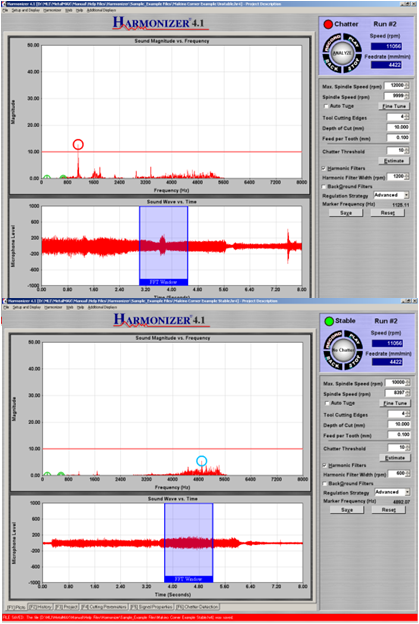Adjust Tool Cutting Edges spinner in Chatter window
This screenshot has width=419, height=624.
tap(407, 117)
